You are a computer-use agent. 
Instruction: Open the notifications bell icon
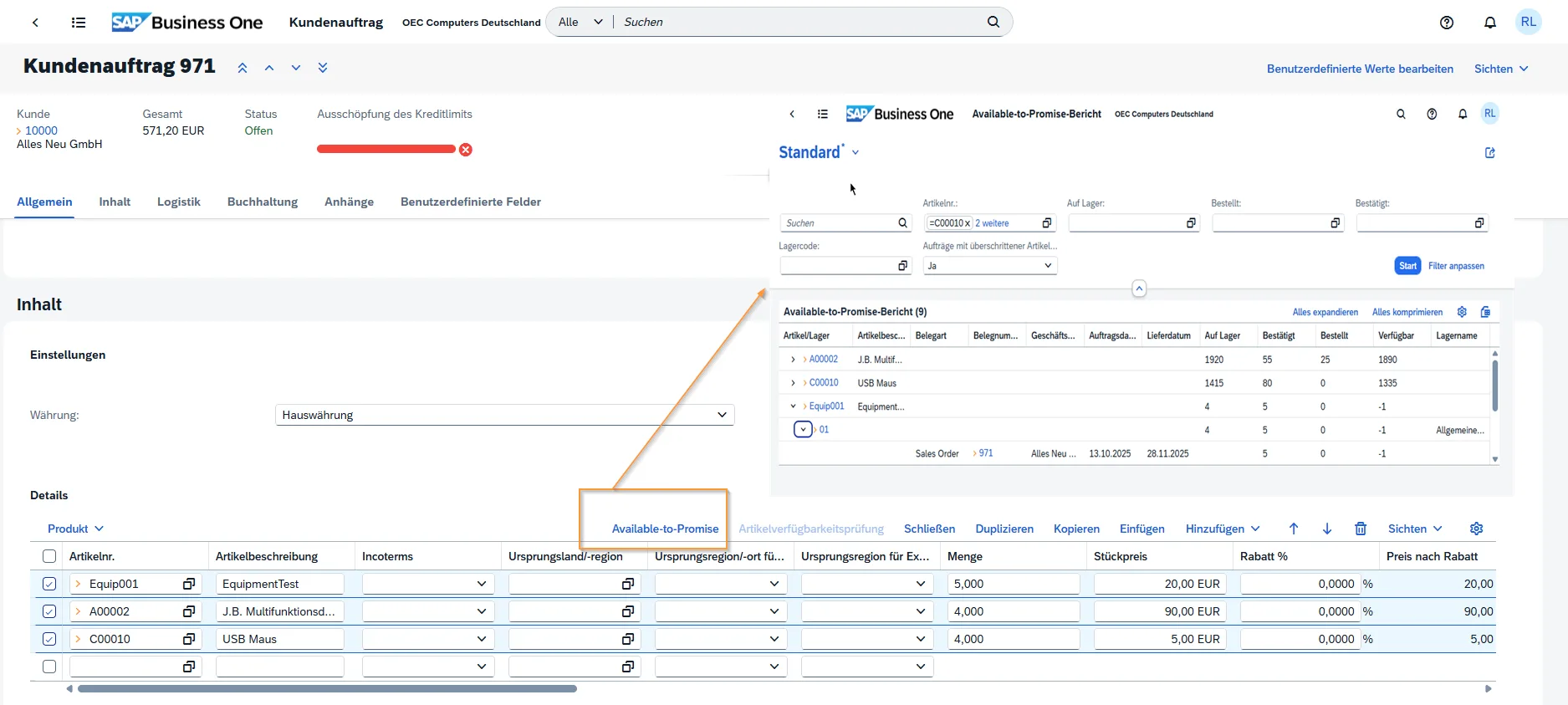coord(1490,23)
